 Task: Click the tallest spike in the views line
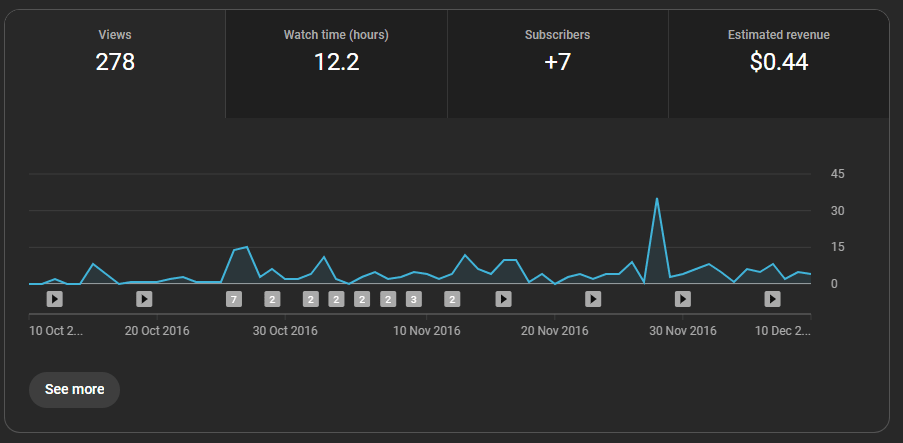point(657,199)
